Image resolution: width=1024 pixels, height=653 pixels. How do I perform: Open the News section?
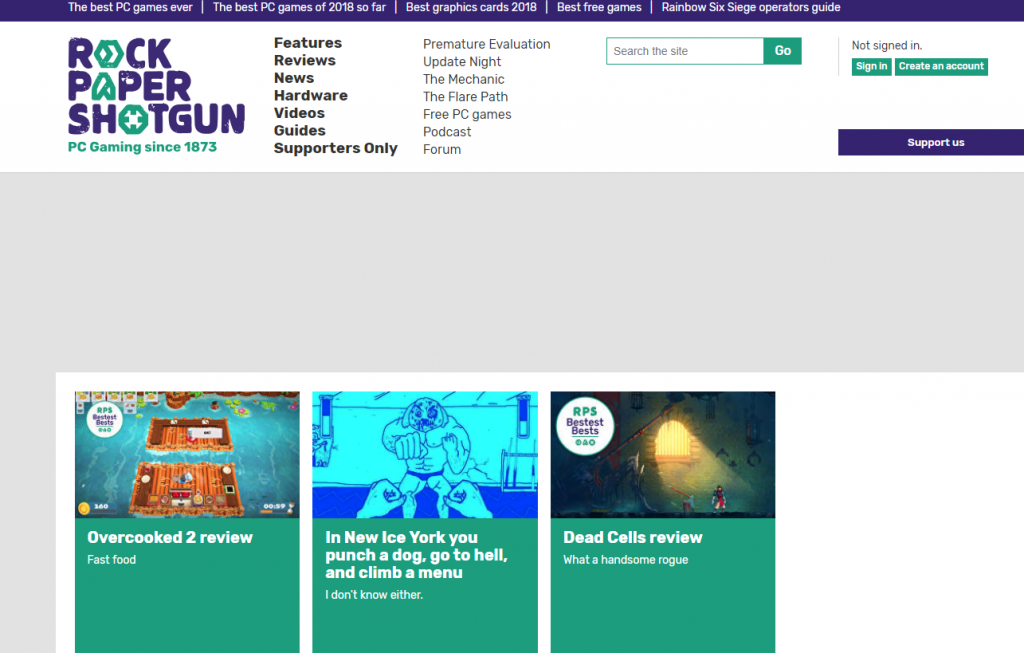[x=294, y=78]
